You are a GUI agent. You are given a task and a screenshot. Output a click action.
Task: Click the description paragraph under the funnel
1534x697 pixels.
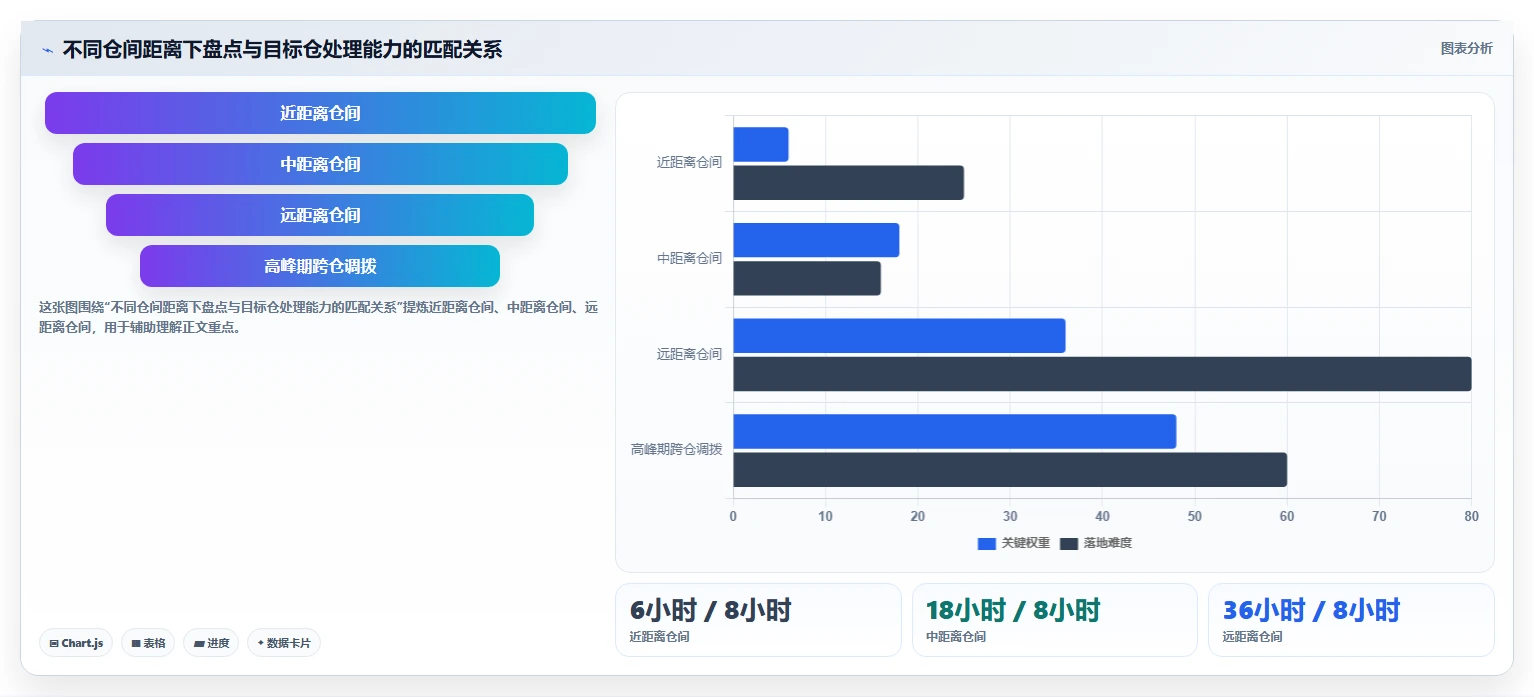(x=318, y=317)
